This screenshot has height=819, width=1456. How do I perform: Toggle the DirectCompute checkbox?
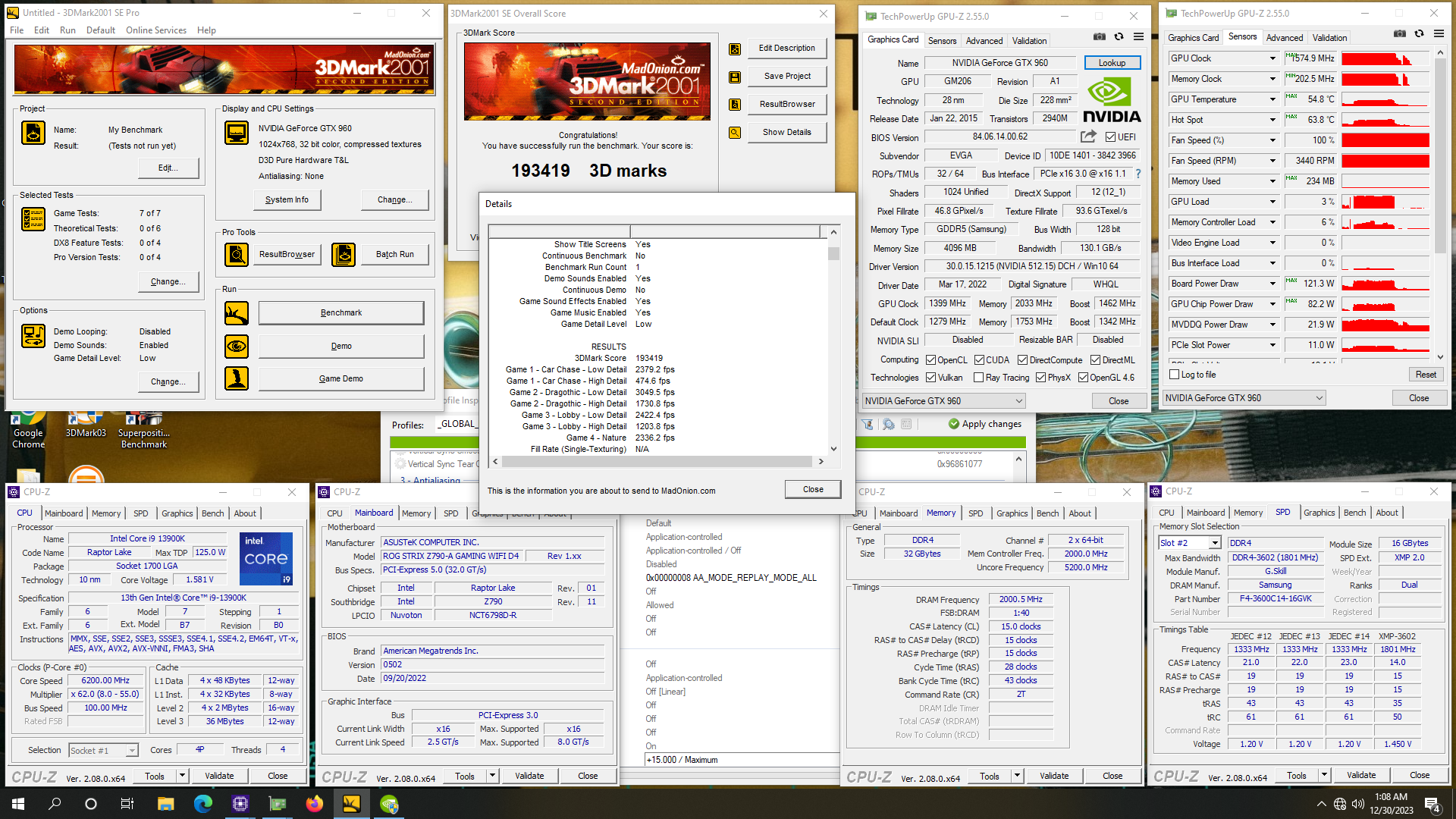(1022, 360)
